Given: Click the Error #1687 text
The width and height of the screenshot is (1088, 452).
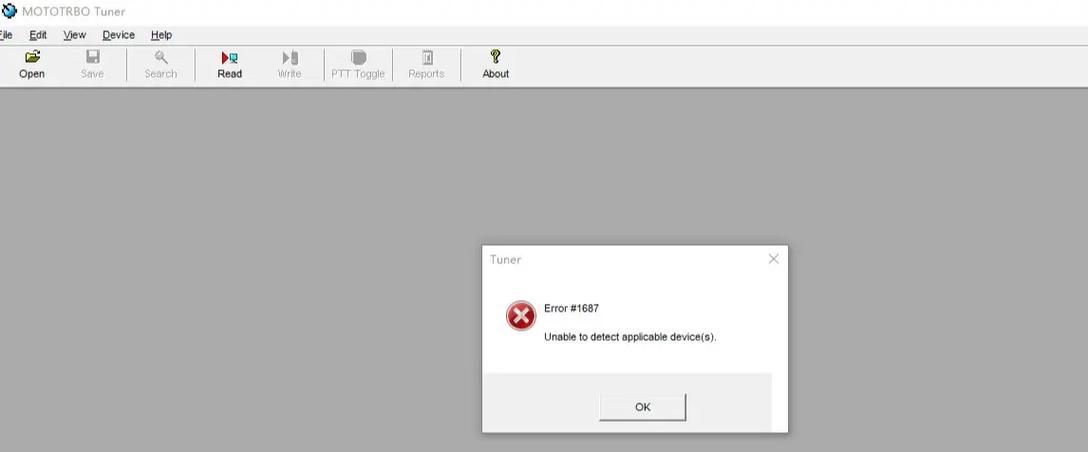Looking at the screenshot, I should point(571,308).
